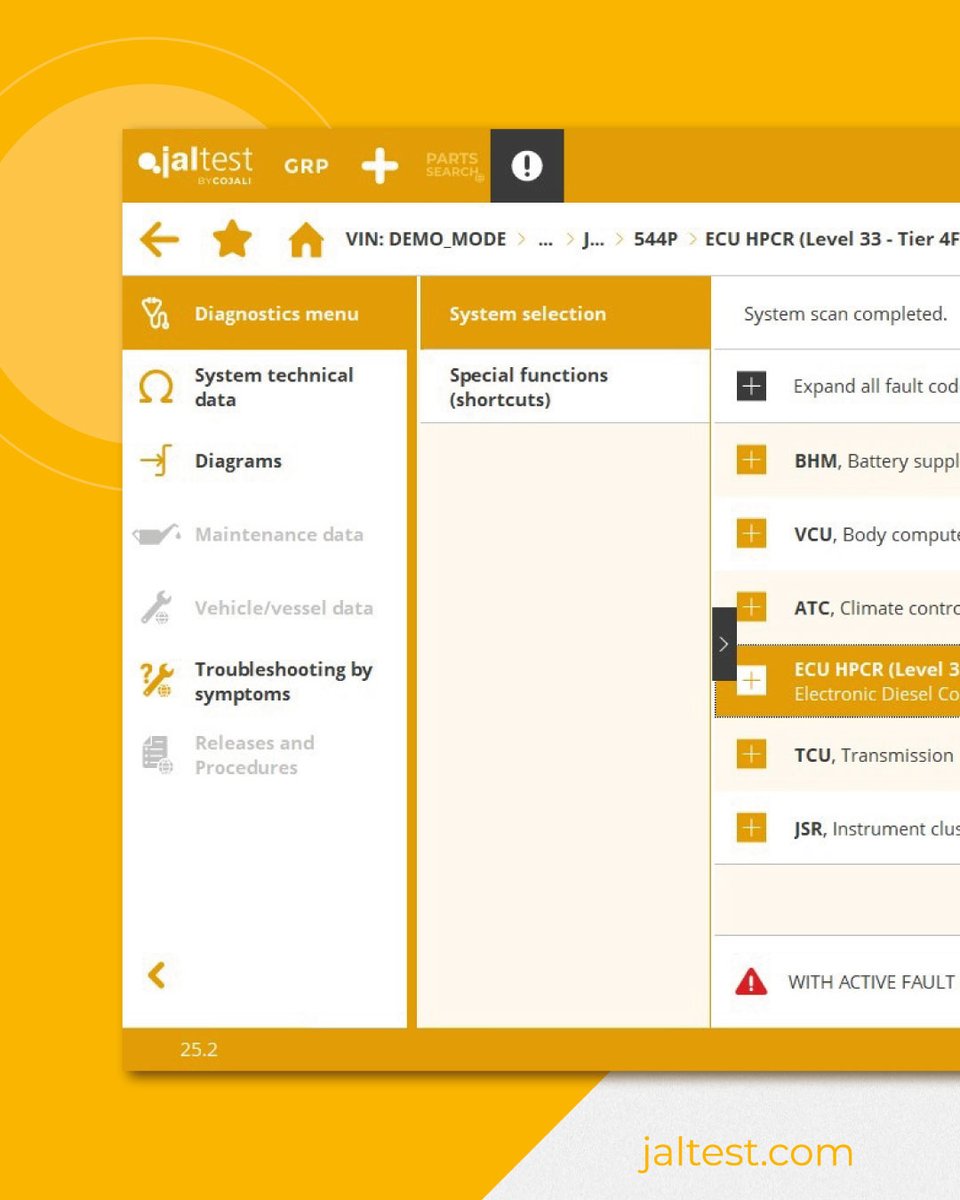
Task: Click the favorites star icon
Action: coord(232,240)
